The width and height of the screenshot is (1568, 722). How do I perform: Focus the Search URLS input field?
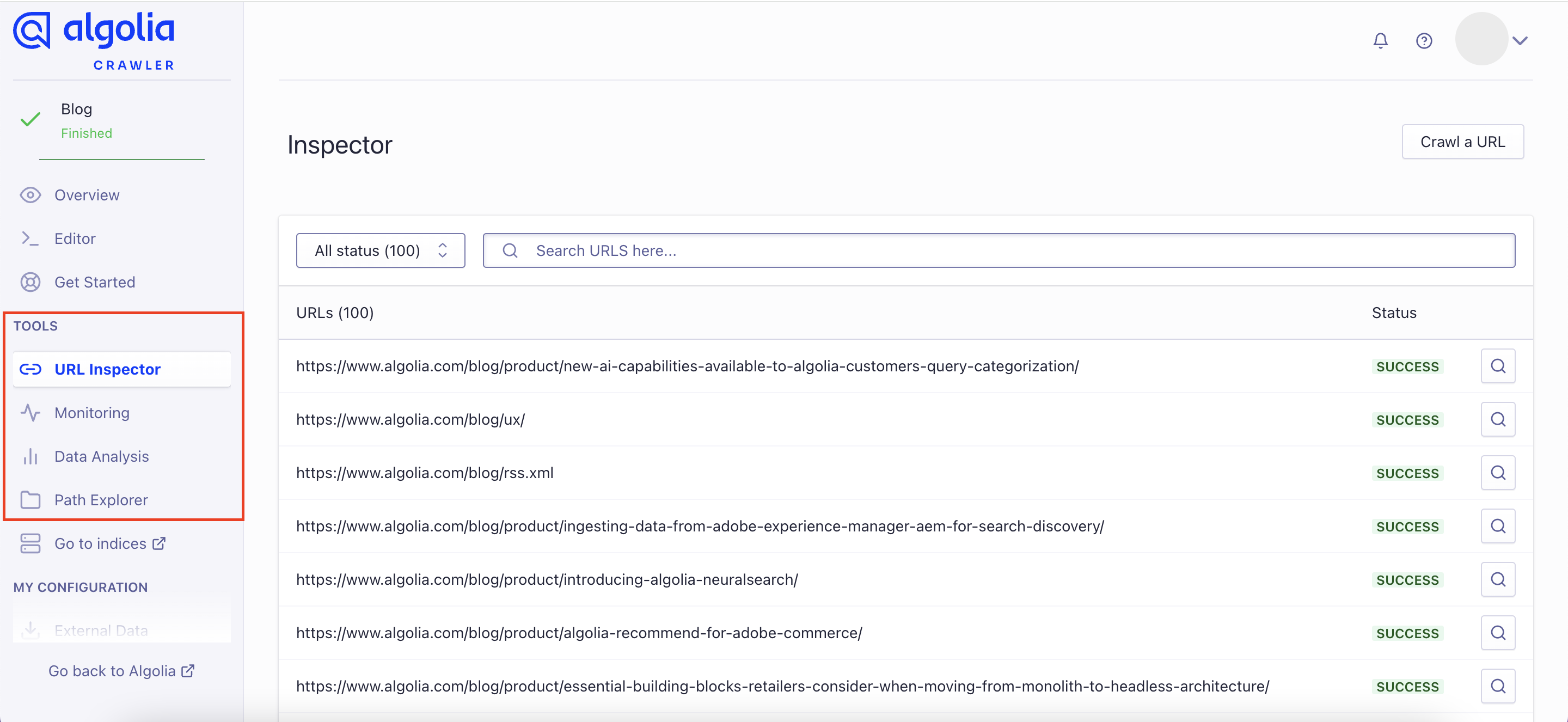[x=999, y=250]
